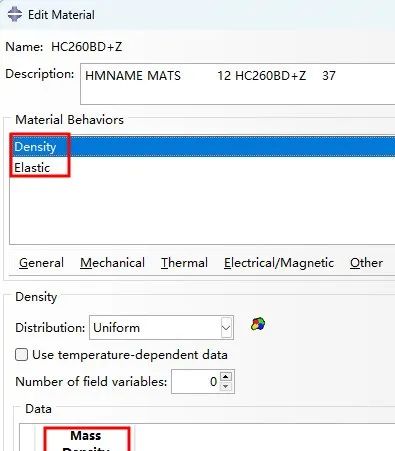
Task: Click the row header of data table
Action: (27, 437)
